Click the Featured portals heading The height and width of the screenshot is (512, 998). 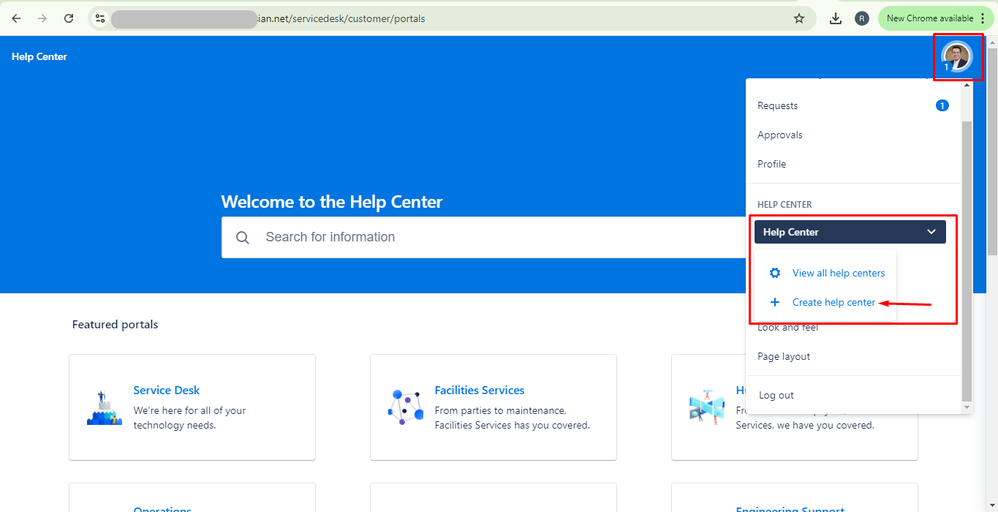click(115, 324)
